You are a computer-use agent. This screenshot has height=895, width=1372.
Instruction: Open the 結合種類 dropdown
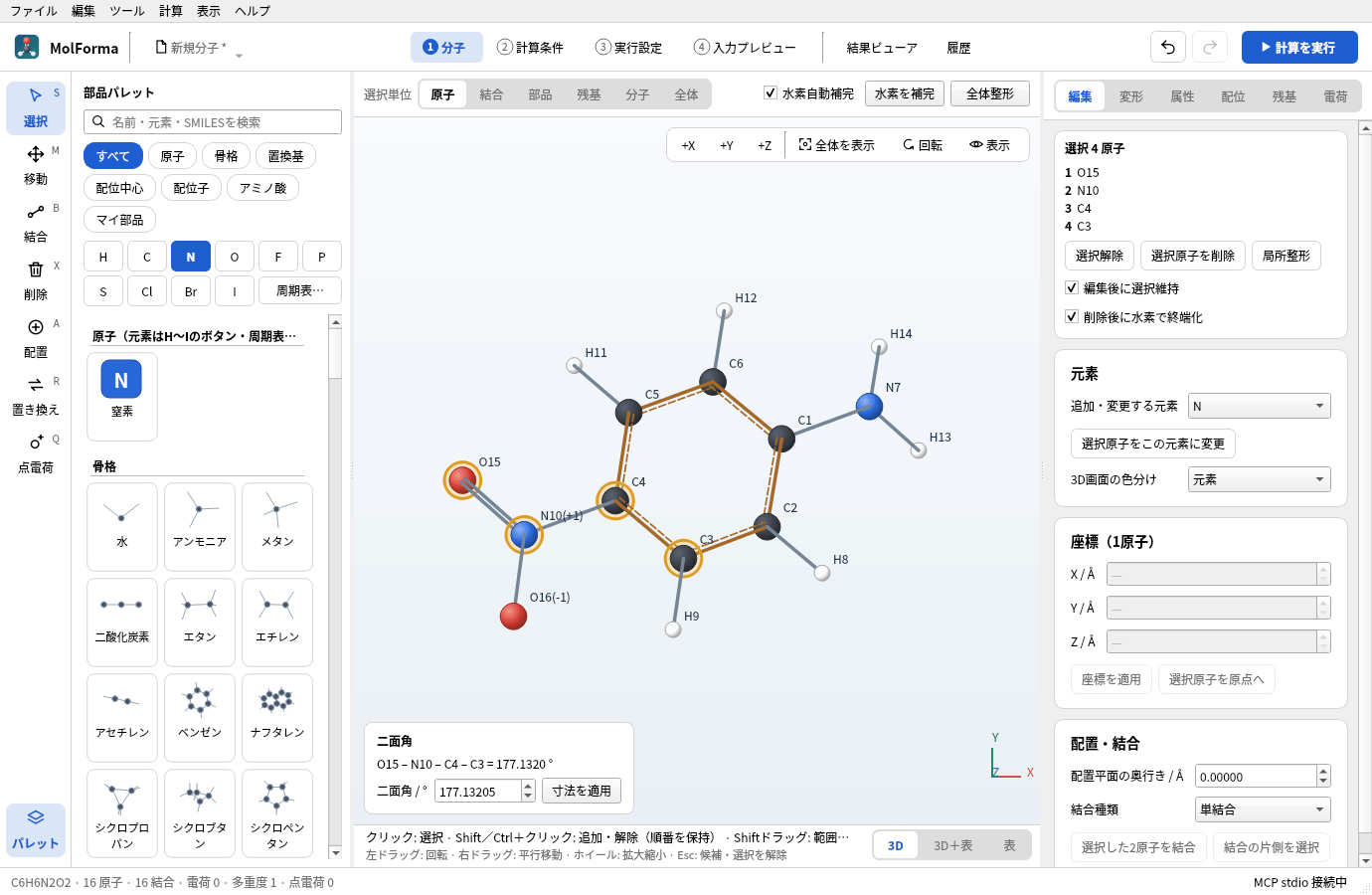tap(1263, 809)
